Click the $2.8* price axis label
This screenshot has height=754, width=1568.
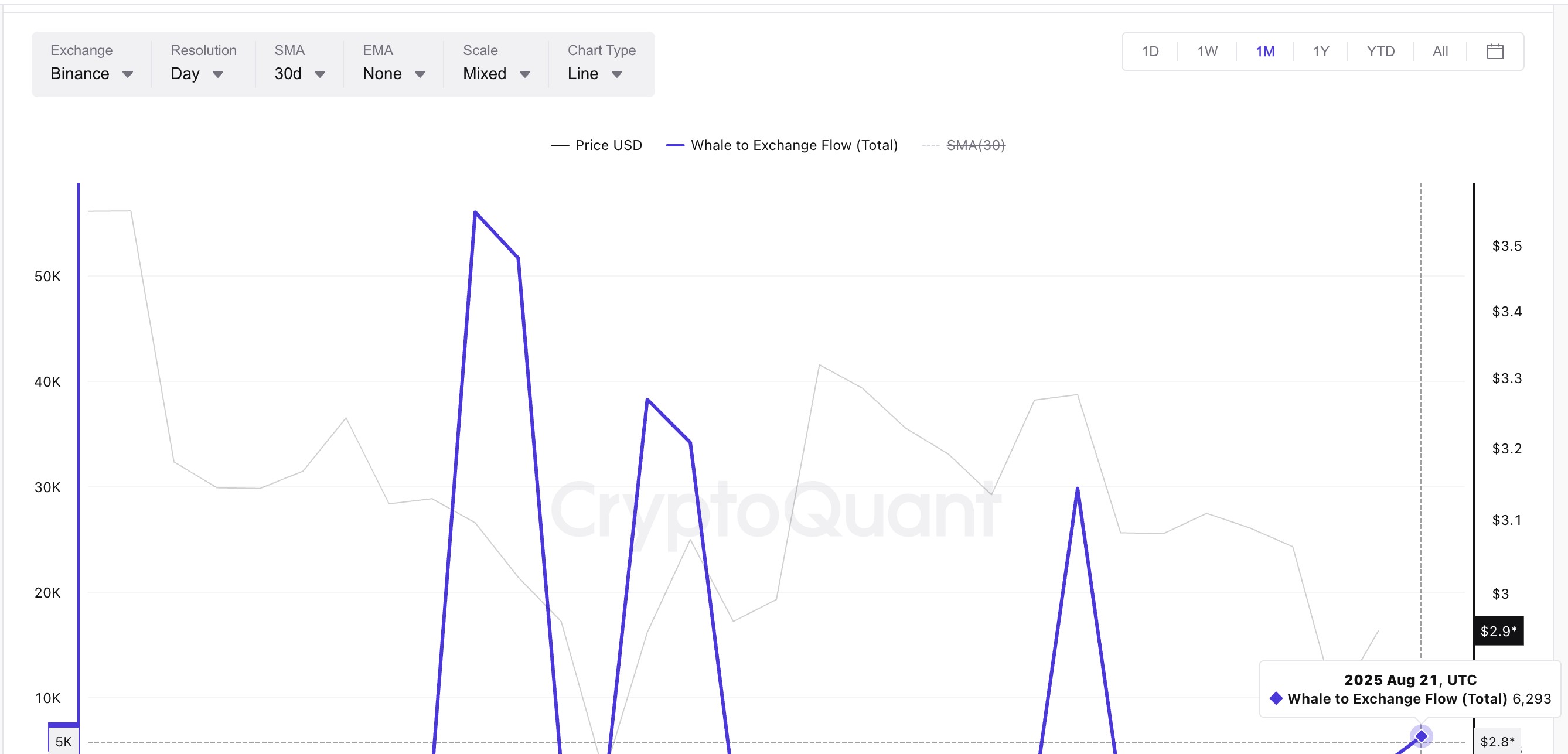[x=1497, y=741]
